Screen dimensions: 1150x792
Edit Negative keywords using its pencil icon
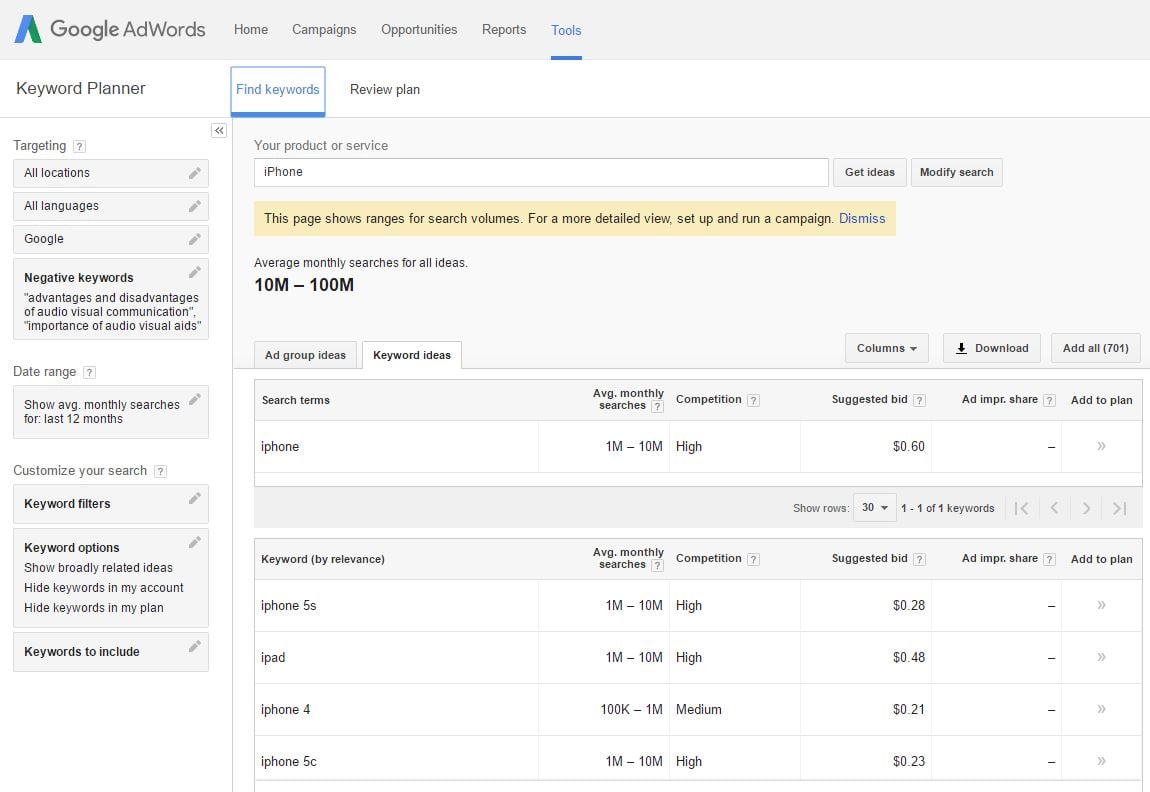196,271
